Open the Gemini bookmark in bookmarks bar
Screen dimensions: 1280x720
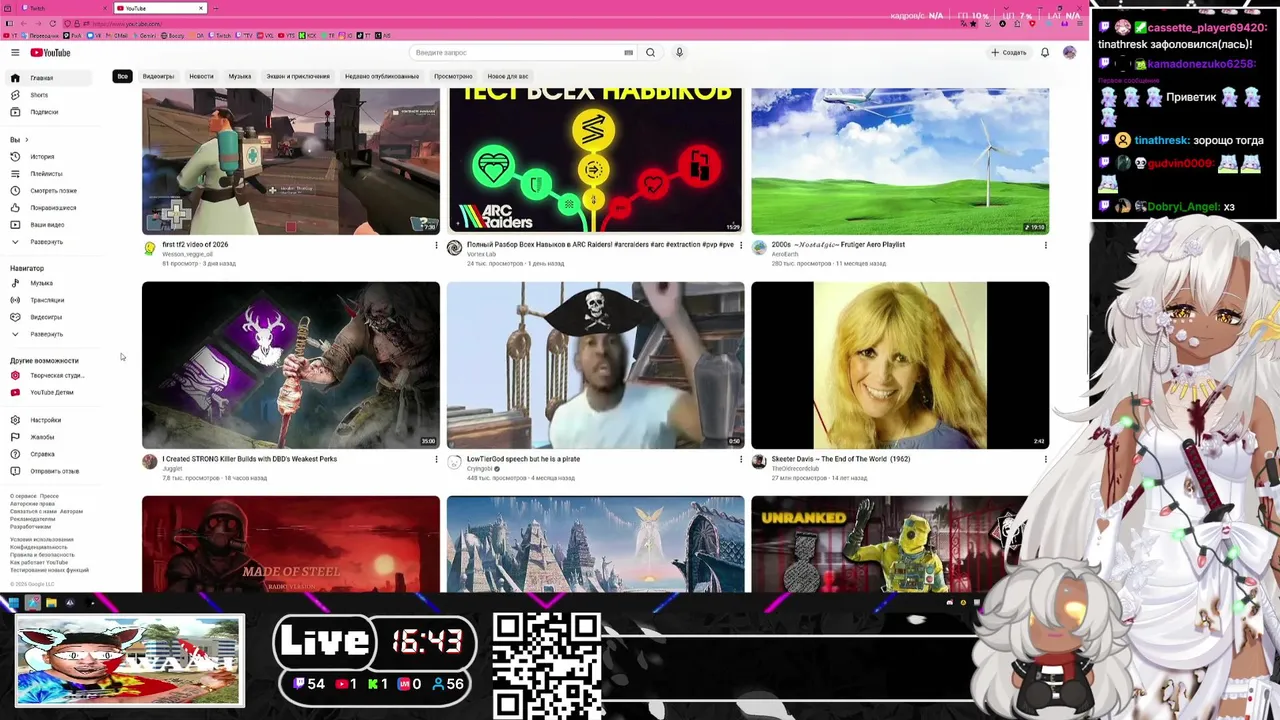pyautogui.click(x=144, y=36)
